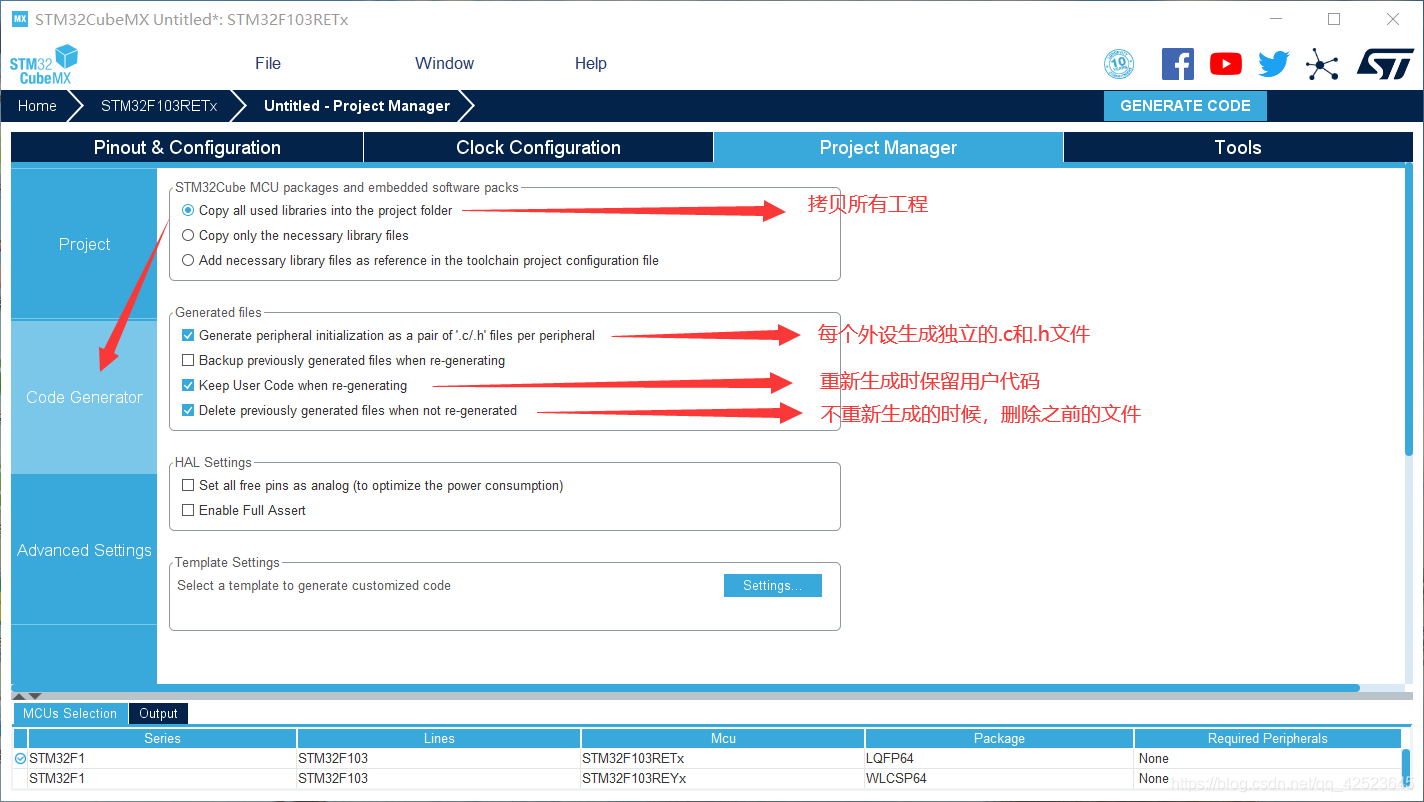Click the WLCSP64 package cell
Viewport: 1424px width, 802px height.
tap(999, 779)
